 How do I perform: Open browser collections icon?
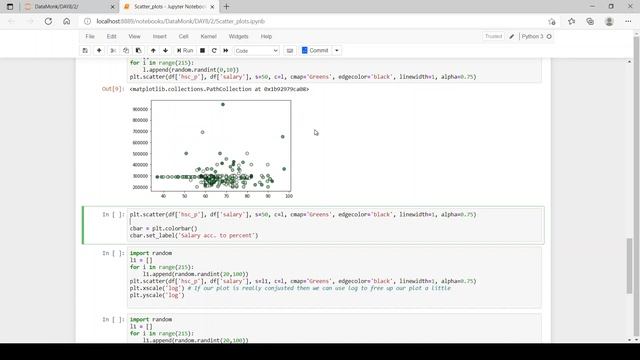[590, 21]
